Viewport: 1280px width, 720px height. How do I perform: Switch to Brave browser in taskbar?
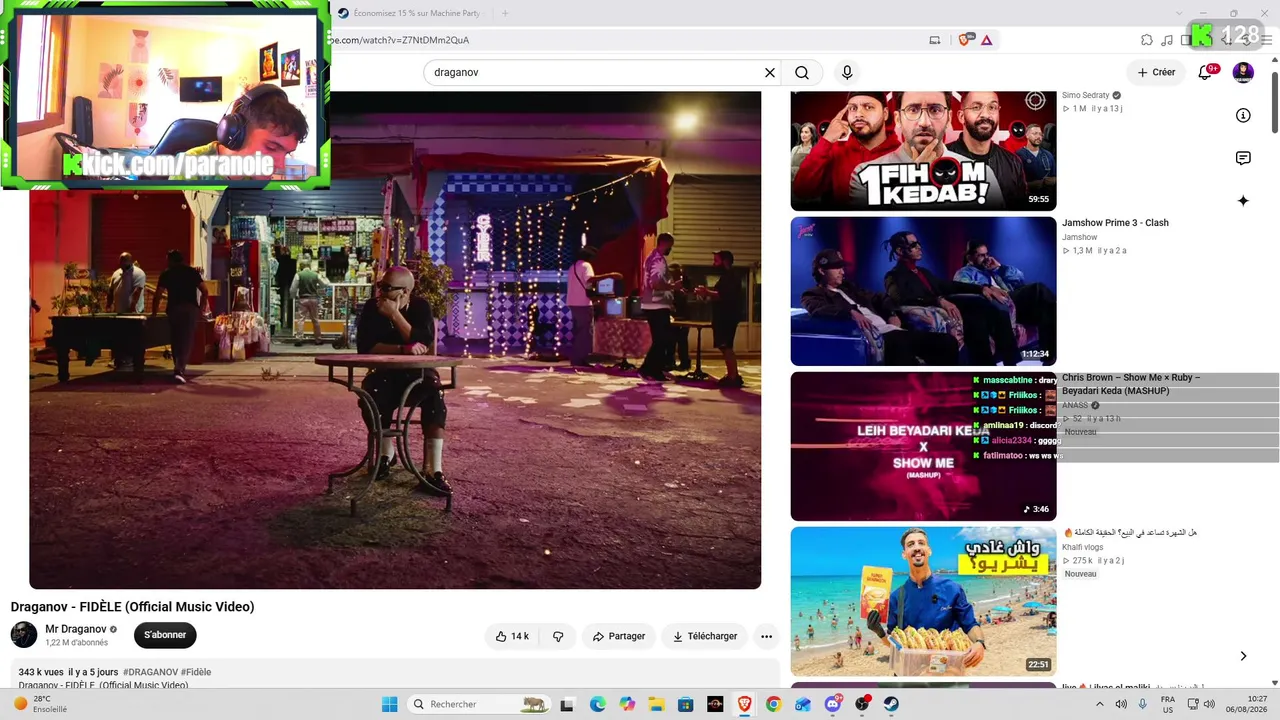[x=744, y=704]
